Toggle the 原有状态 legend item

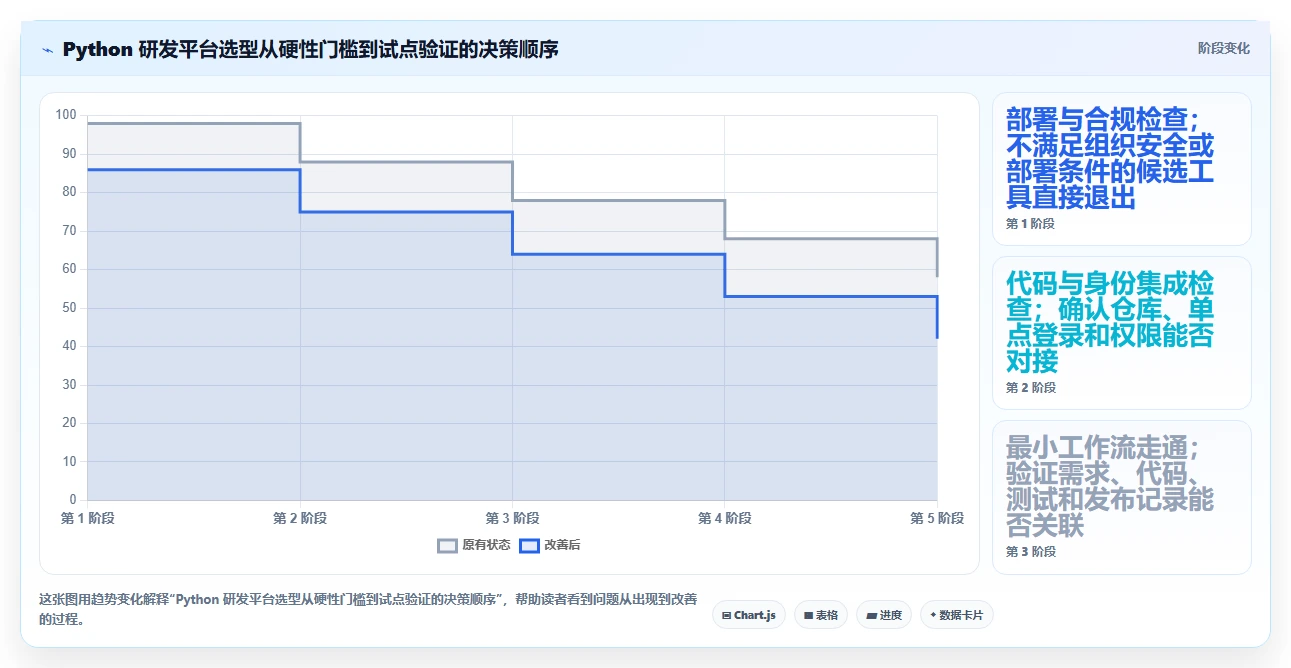pos(474,545)
